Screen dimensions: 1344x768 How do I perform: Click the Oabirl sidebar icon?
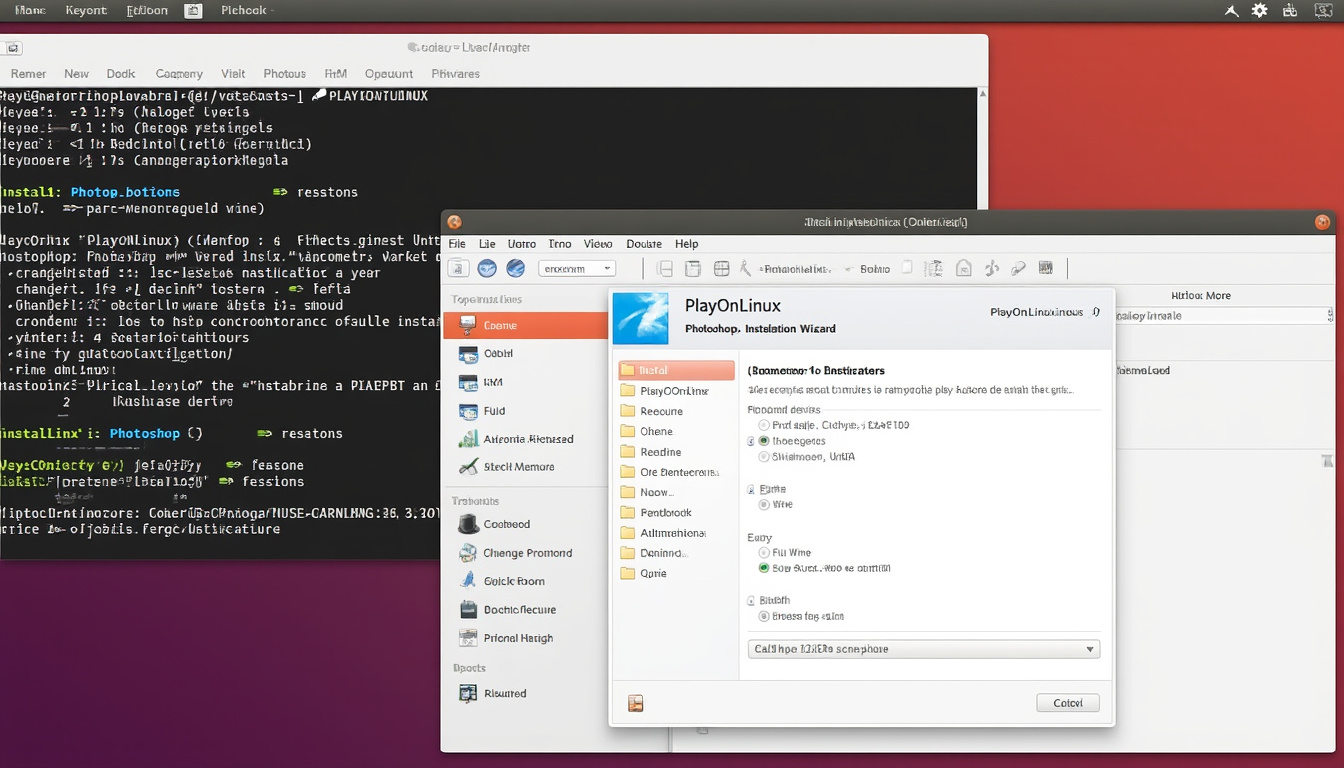(x=468, y=353)
